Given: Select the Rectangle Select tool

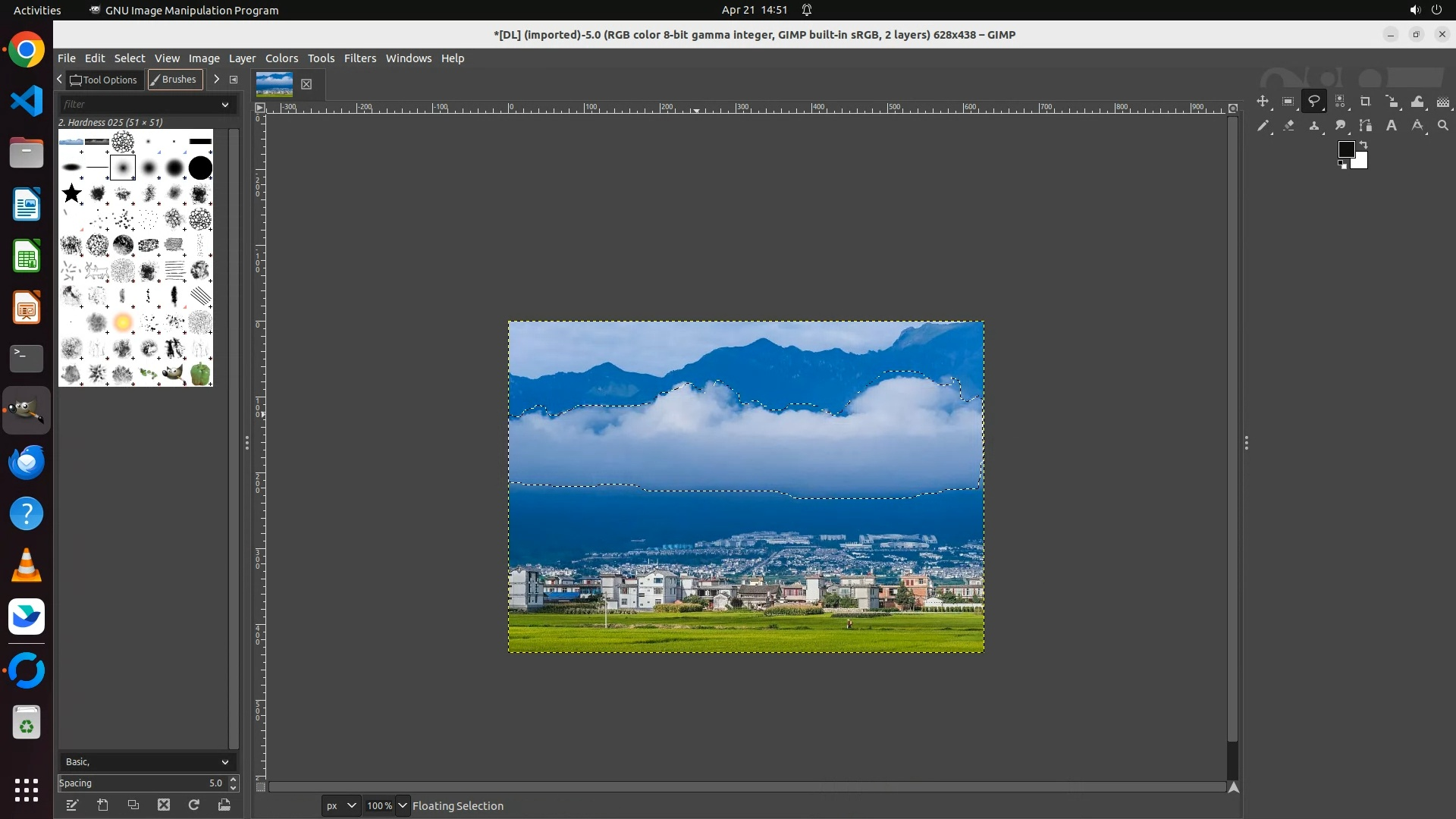Looking at the screenshot, I should [x=1288, y=102].
